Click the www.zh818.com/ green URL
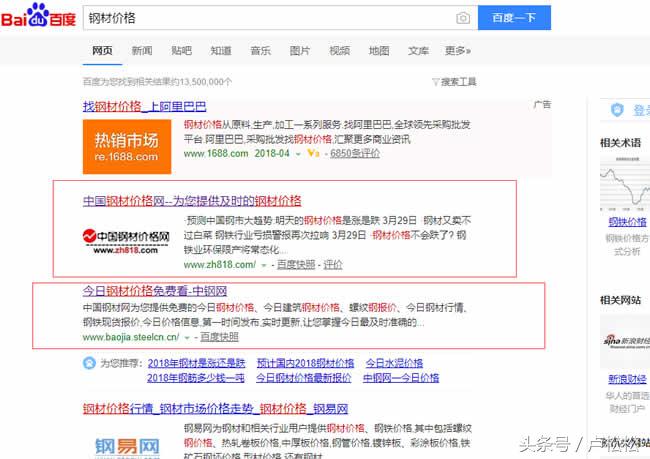Screen dimensions: 650x459 click(x=220, y=265)
